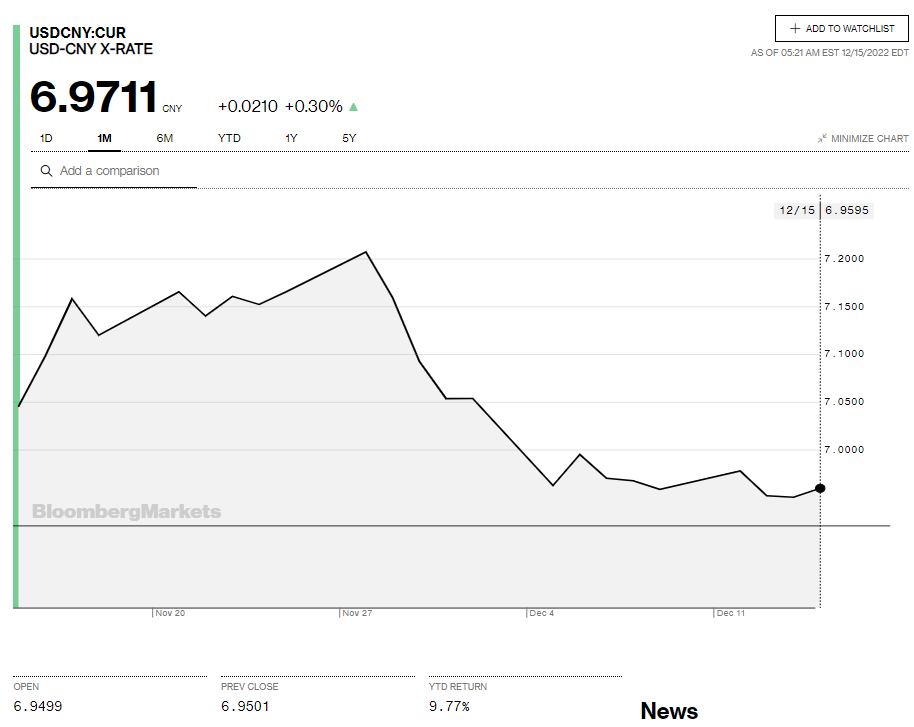Click the black endpoint dot on the chart line

[x=820, y=488]
